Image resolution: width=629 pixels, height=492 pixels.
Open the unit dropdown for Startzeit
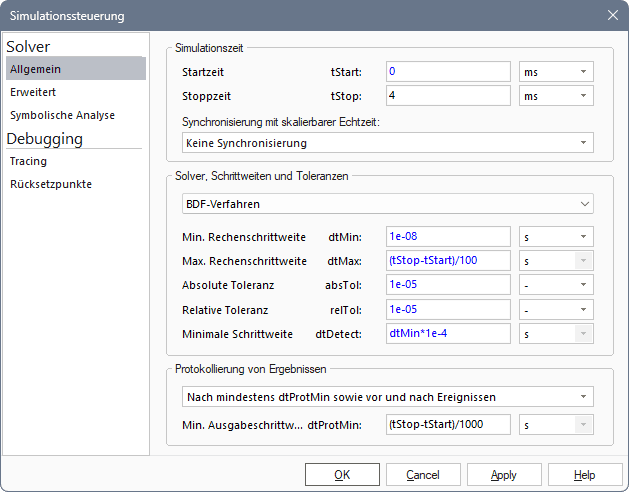[556, 72]
